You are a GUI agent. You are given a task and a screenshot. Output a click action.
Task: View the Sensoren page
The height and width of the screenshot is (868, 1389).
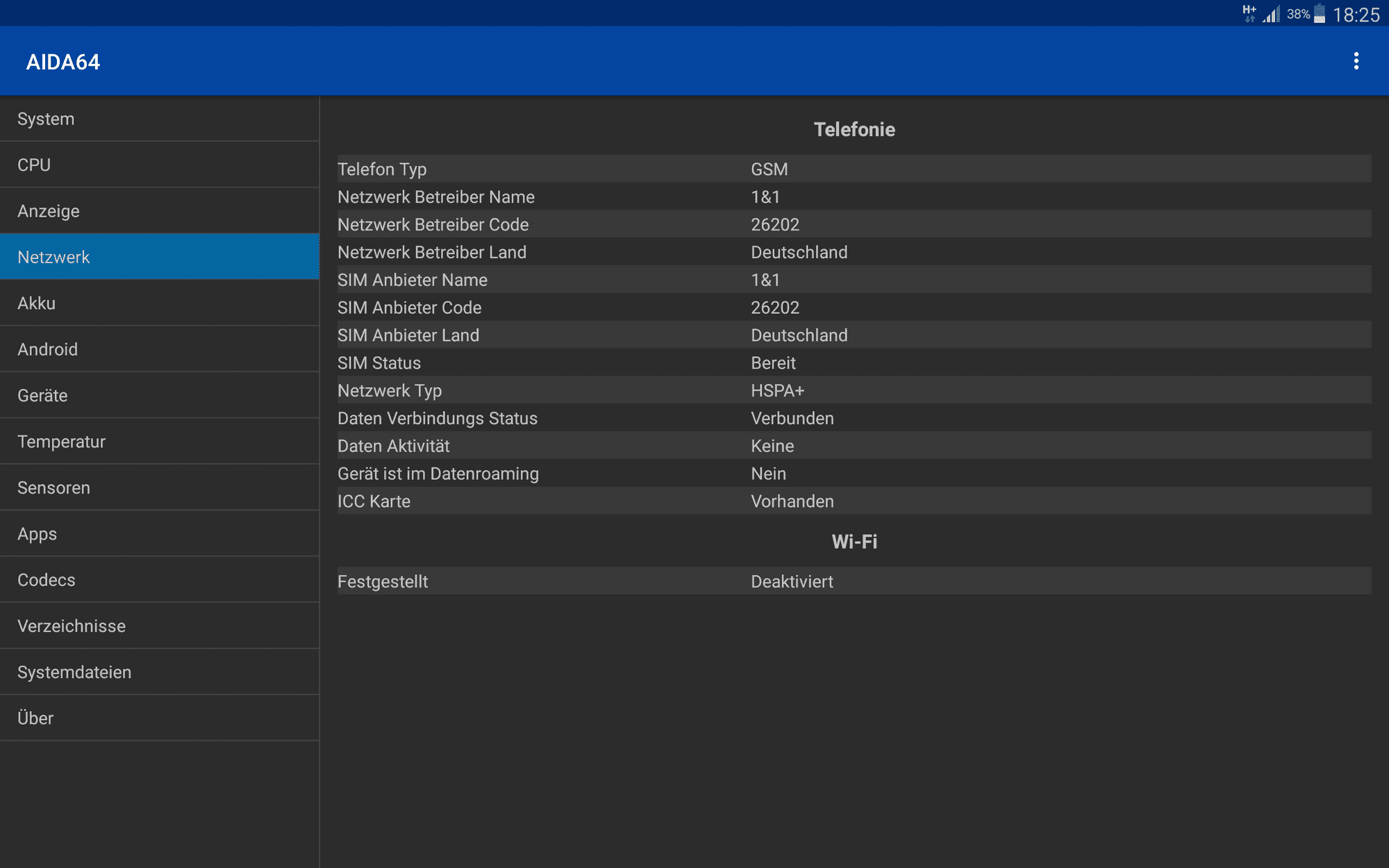coord(160,487)
